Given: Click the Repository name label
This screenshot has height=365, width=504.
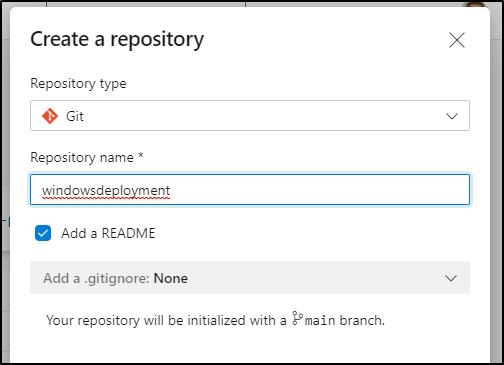Looking at the screenshot, I should 82,157.
